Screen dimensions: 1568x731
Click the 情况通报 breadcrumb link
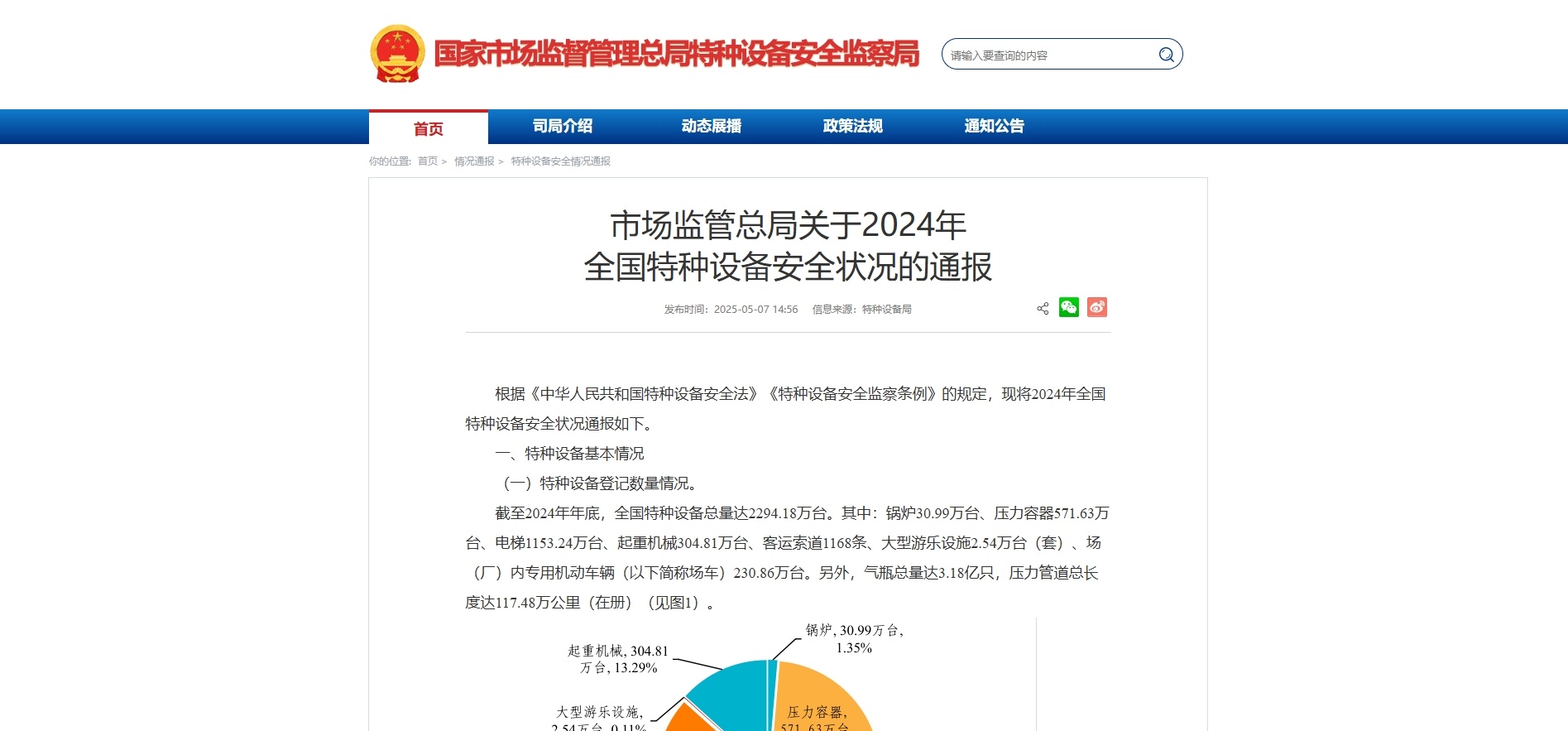[474, 161]
